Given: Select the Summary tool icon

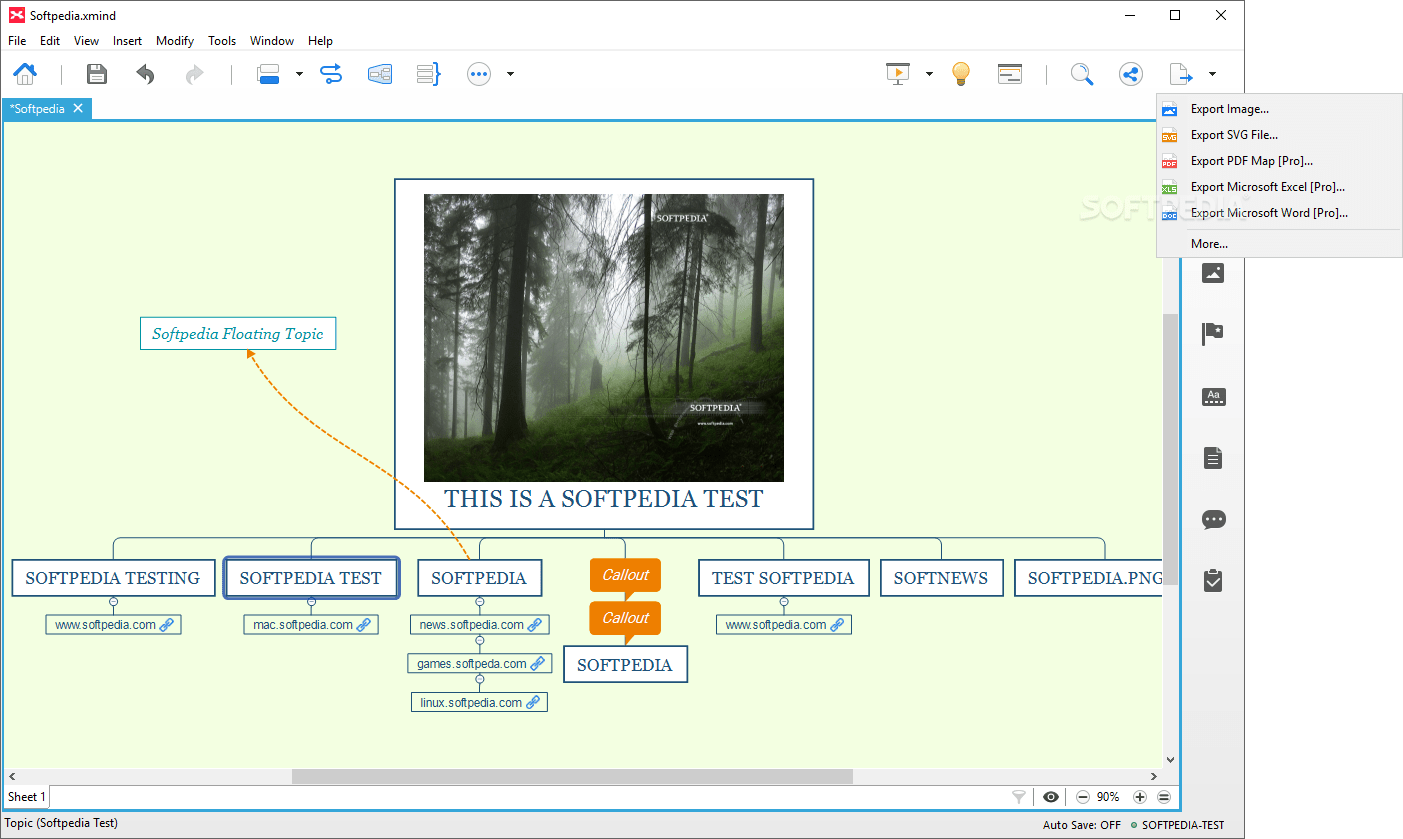Looking at the screenshot, I should pos(428,73).
